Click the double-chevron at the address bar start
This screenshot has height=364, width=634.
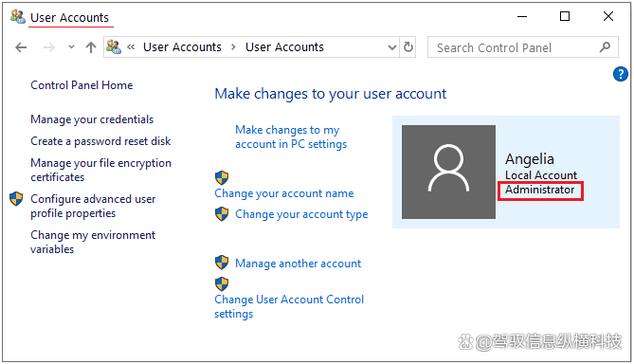tap(131, 47)
